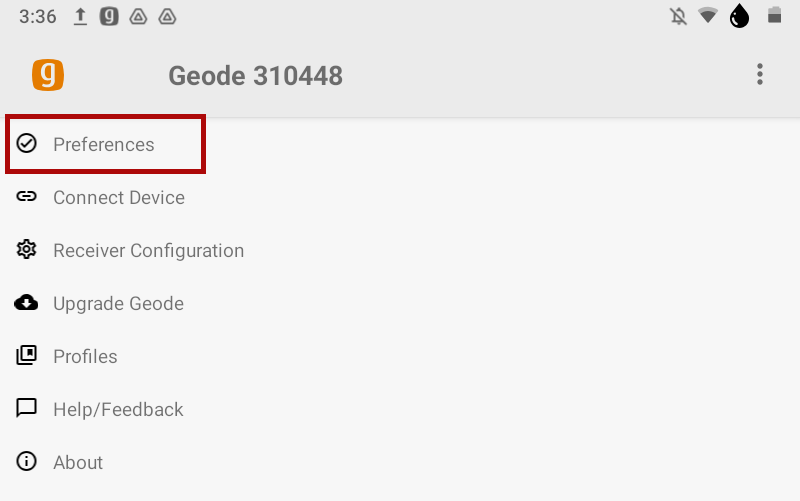
Task: Go to Profiles
Action: click(x=85, y=357)
